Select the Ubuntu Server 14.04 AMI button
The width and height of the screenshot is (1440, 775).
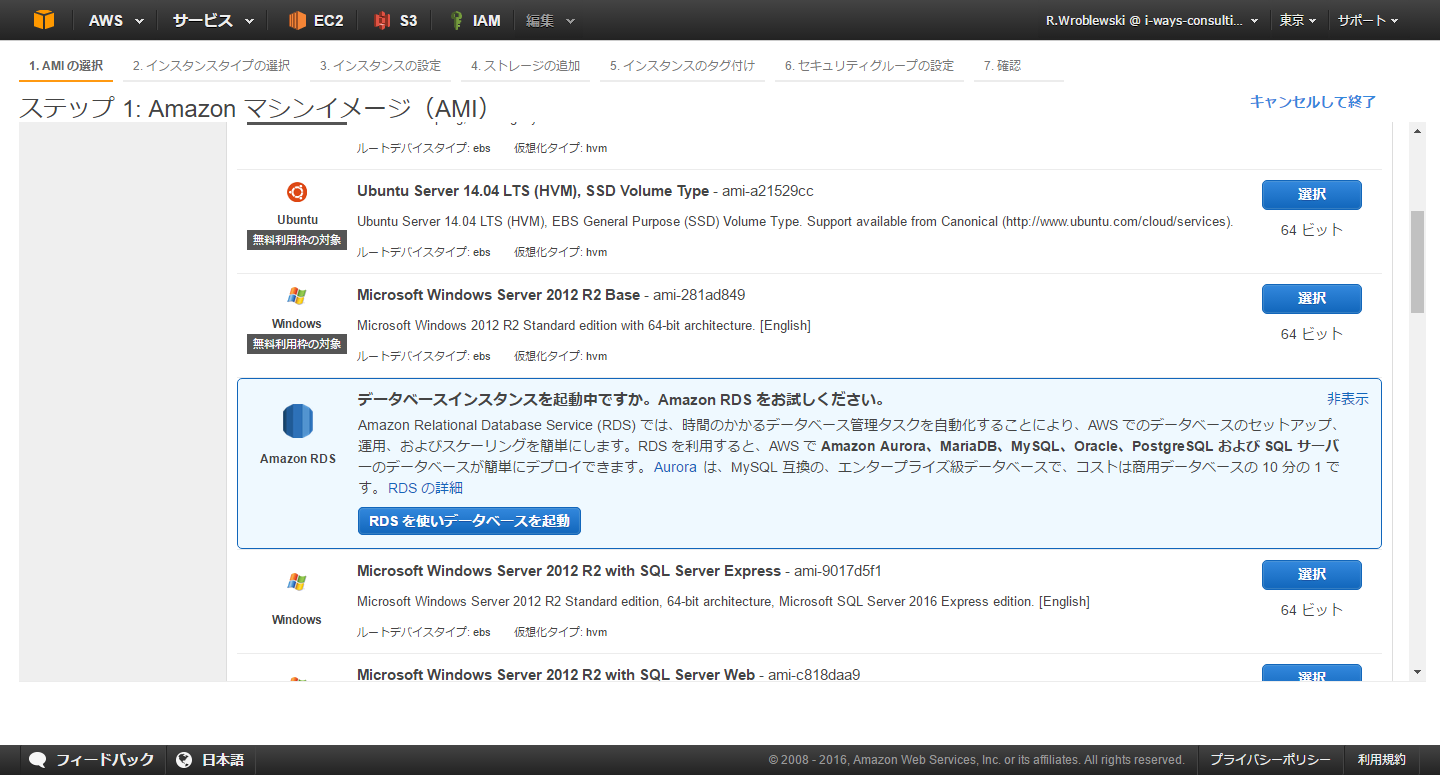pos(1311,195)
